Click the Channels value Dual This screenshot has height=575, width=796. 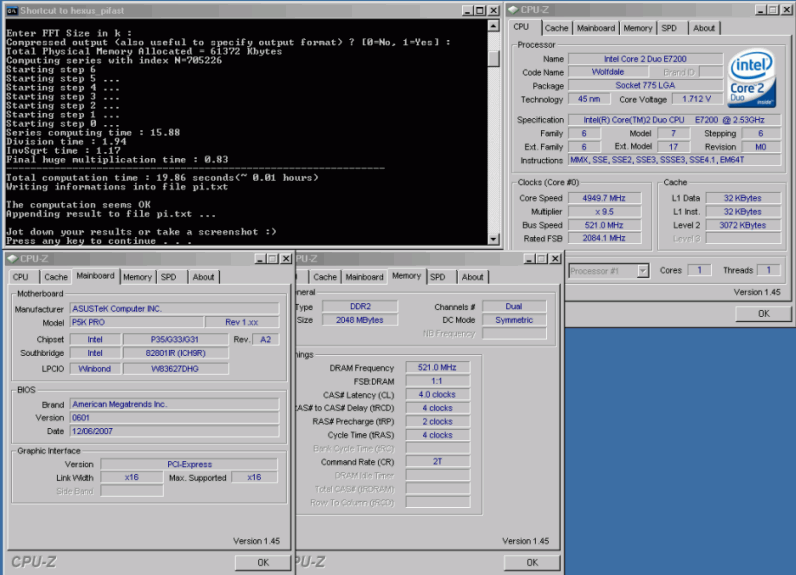pos(514,307)
